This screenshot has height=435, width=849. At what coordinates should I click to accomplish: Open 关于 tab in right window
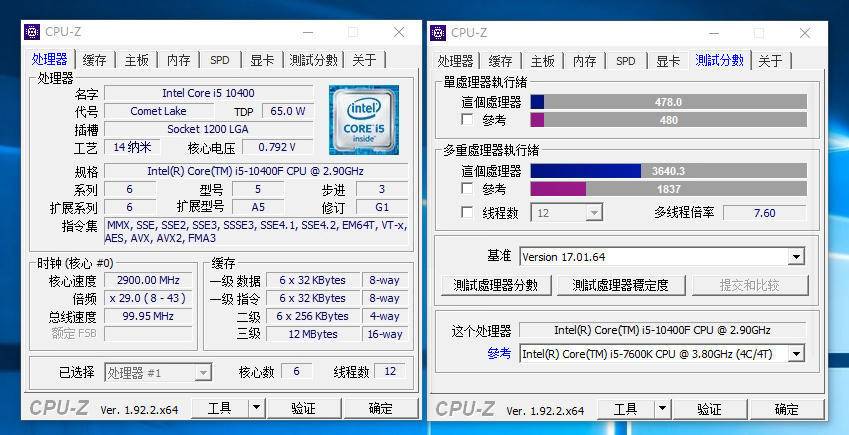(x=770, y=61)
